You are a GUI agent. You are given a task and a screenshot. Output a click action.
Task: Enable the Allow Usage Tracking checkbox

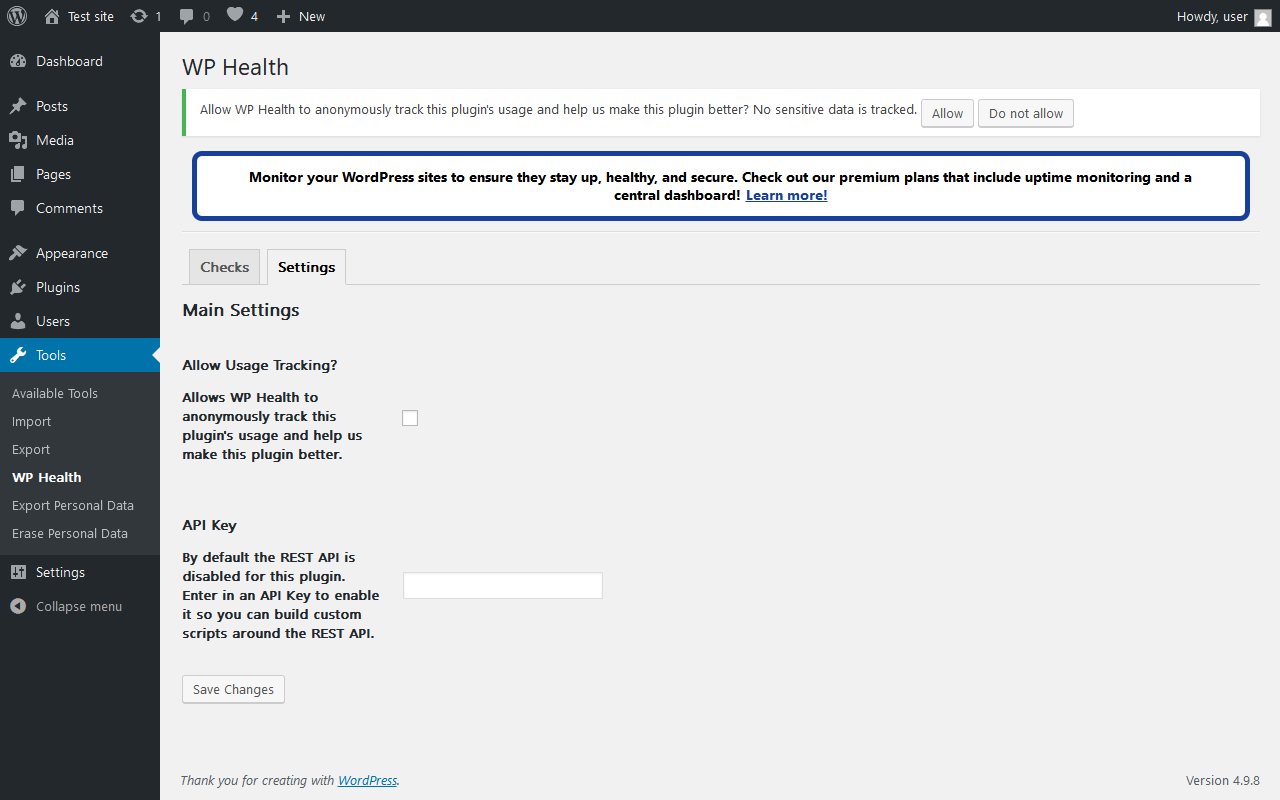click(410, 418)
